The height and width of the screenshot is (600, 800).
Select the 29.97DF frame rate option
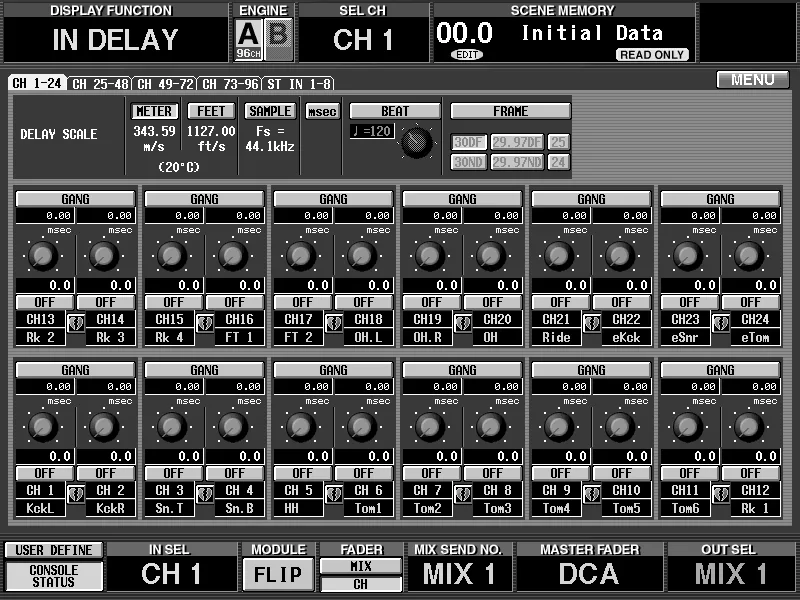tap(517, 142)
